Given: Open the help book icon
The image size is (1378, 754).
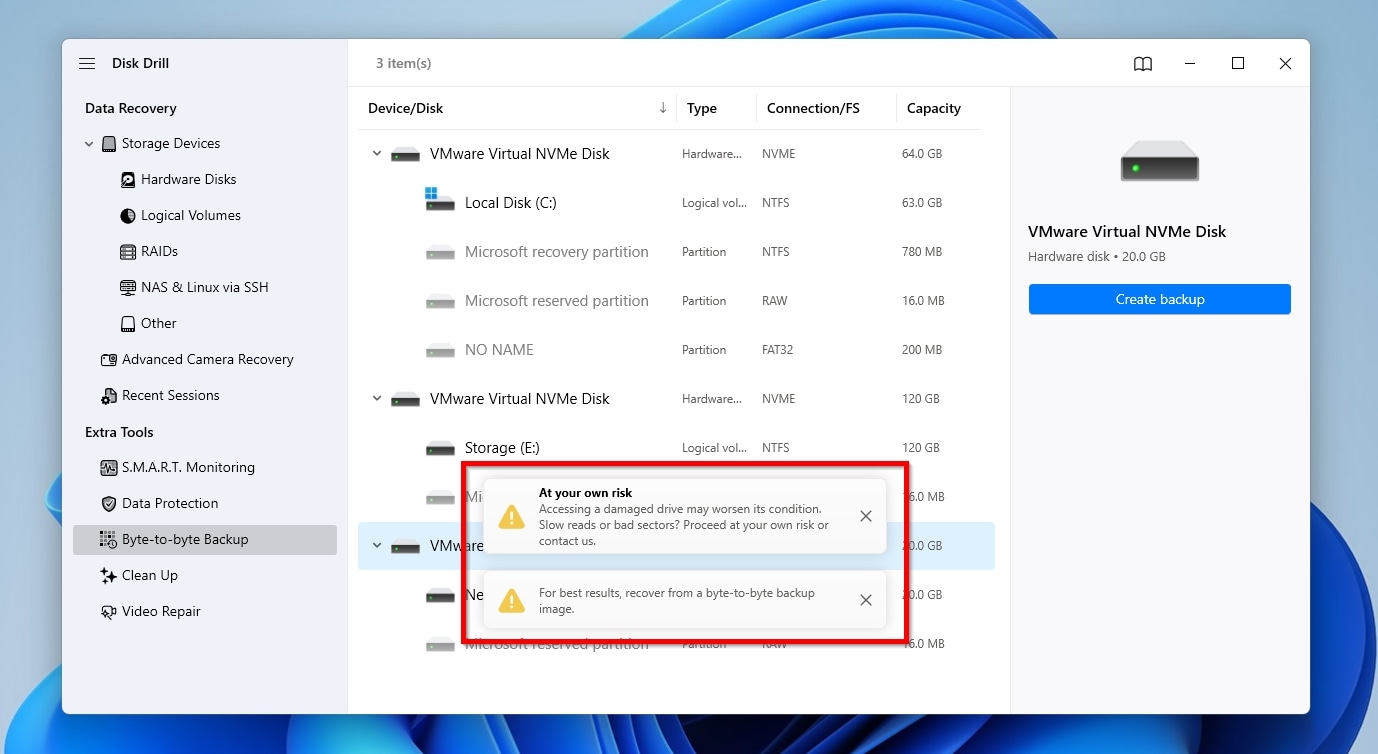Looking at the screenshot, I should coord(1143,63).
